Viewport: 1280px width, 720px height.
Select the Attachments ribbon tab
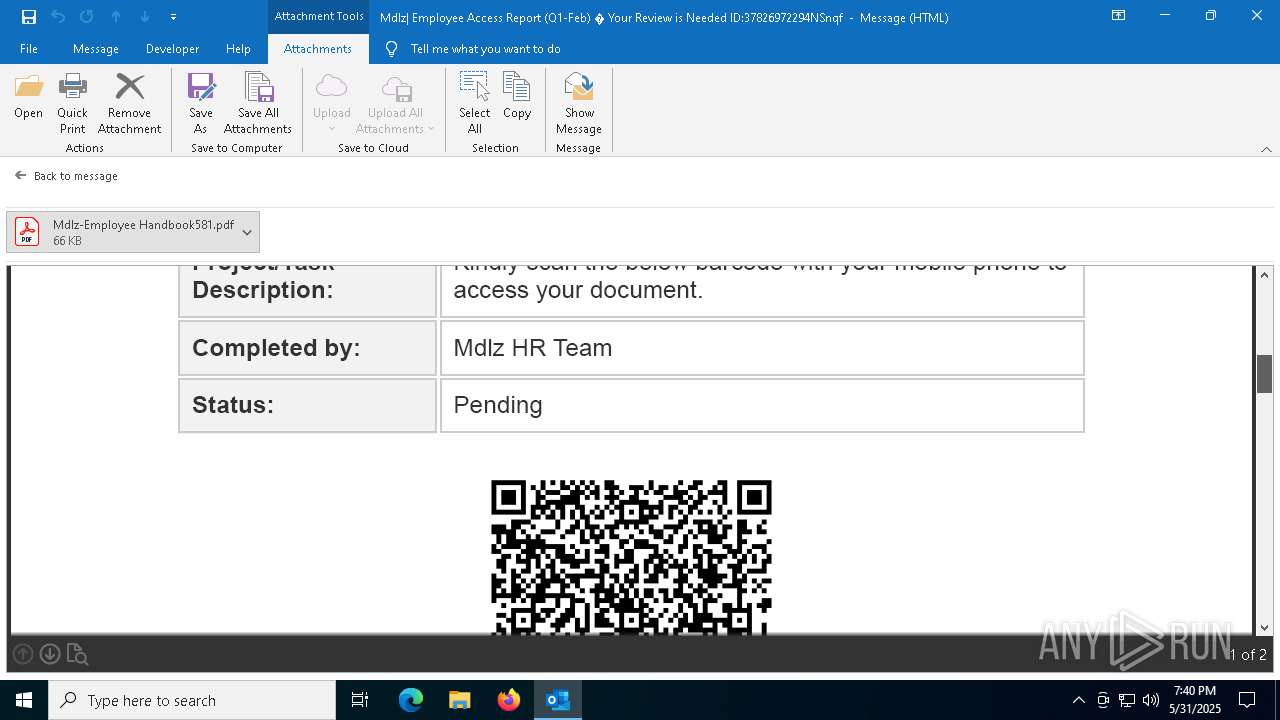(318, 49)
